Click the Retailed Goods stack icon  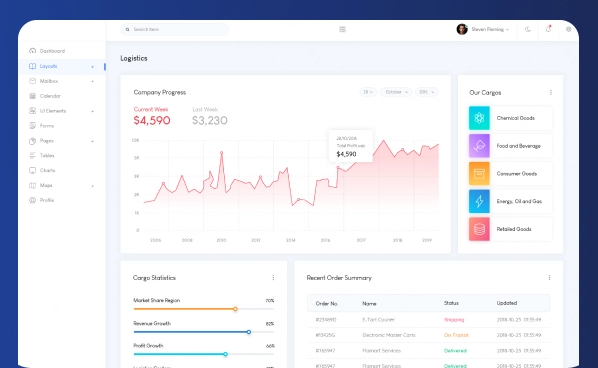[x=479, y=229]
